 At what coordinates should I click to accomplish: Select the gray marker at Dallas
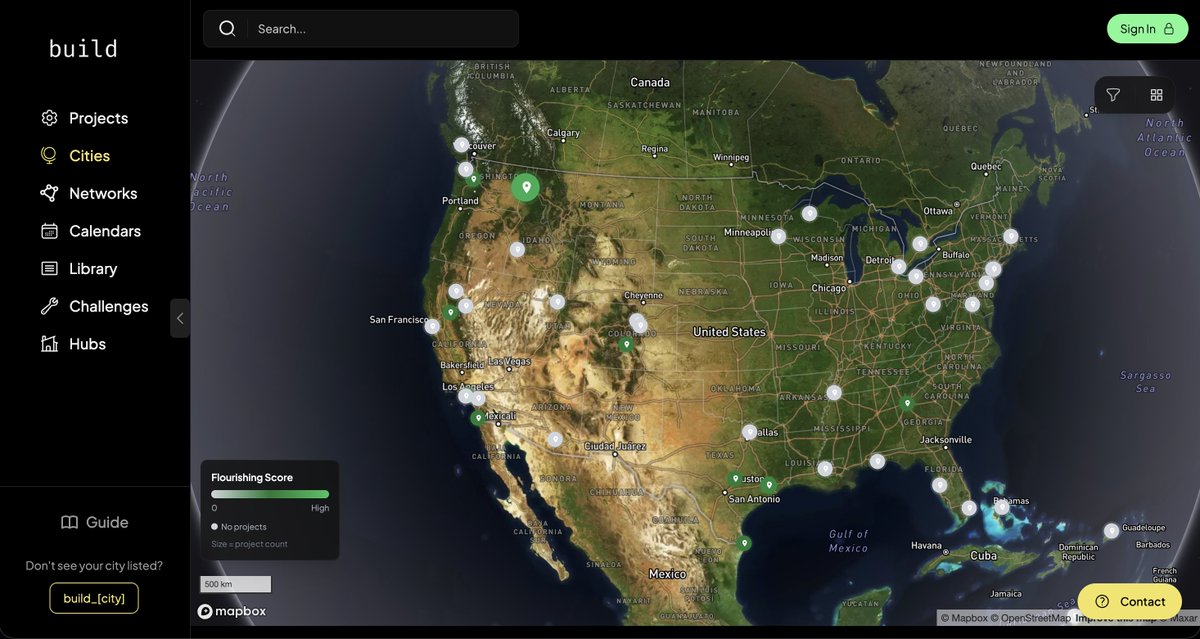[750, 432]
